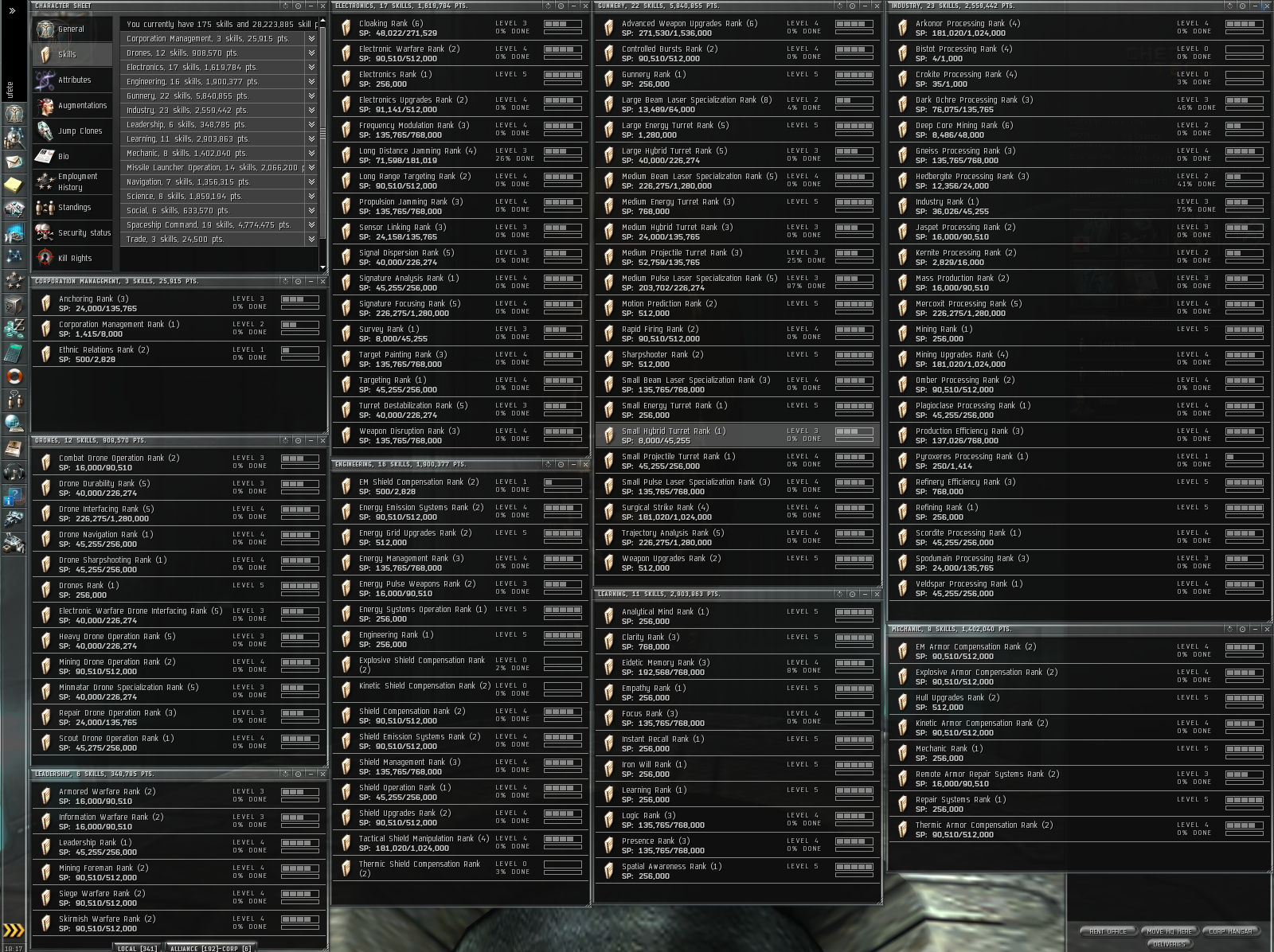Open the yellow notepad sidebar icon
The width and height of the screenshot is (1274, 952).
(14, 185)
